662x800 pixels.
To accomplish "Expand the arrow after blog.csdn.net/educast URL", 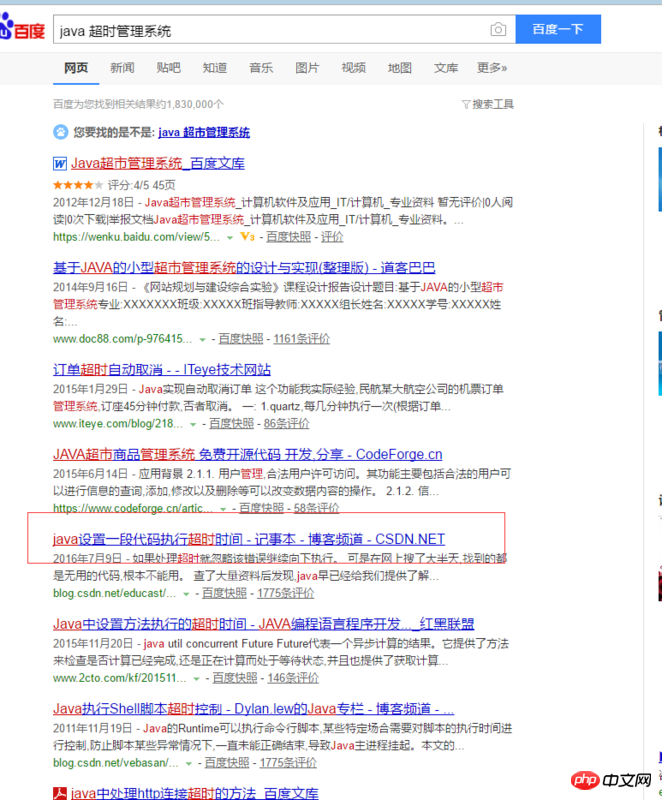I will point(186,593).
